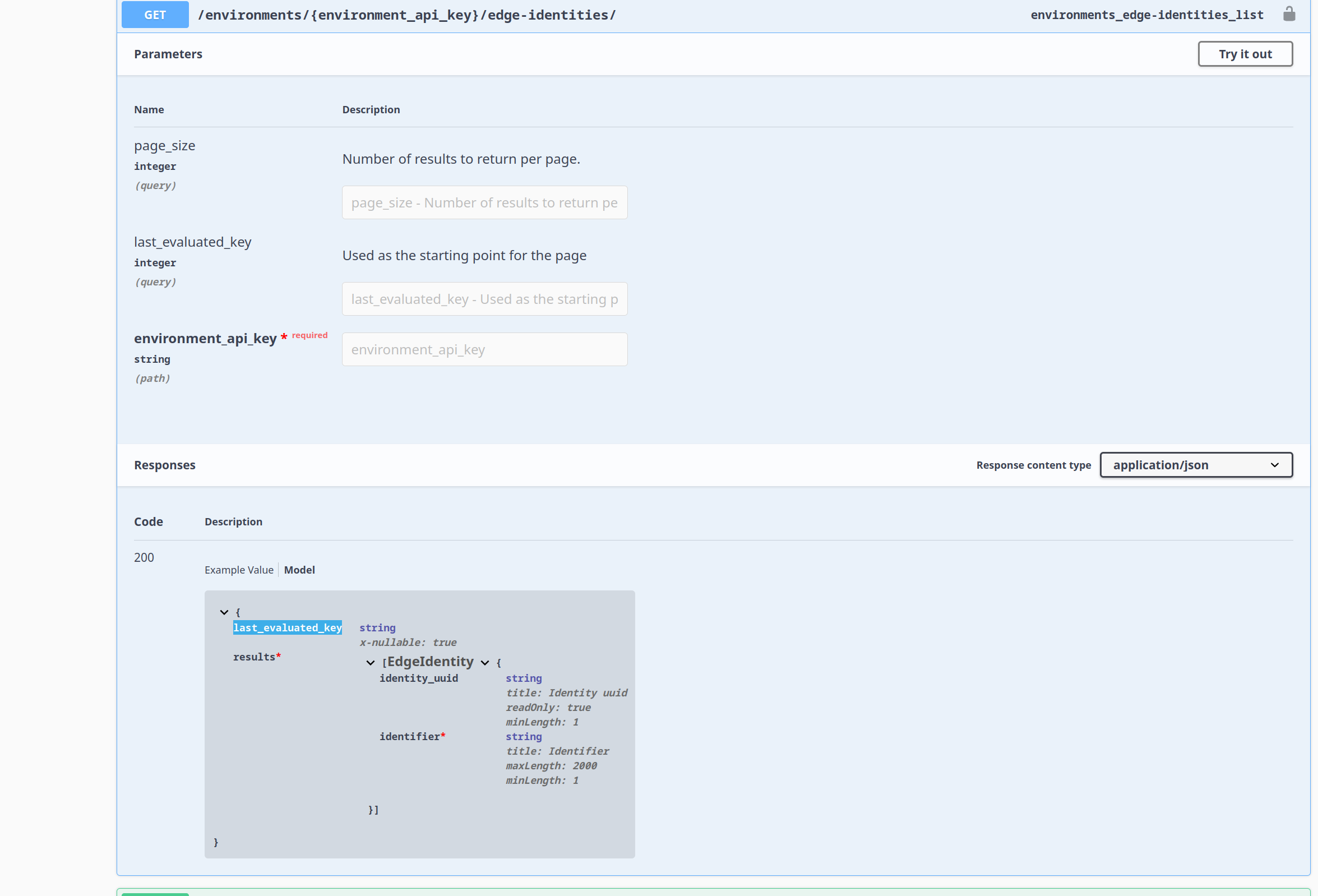Collapse the root JSON object in the schema
This screenshot has height=896, width=1318.
(225, 612)
